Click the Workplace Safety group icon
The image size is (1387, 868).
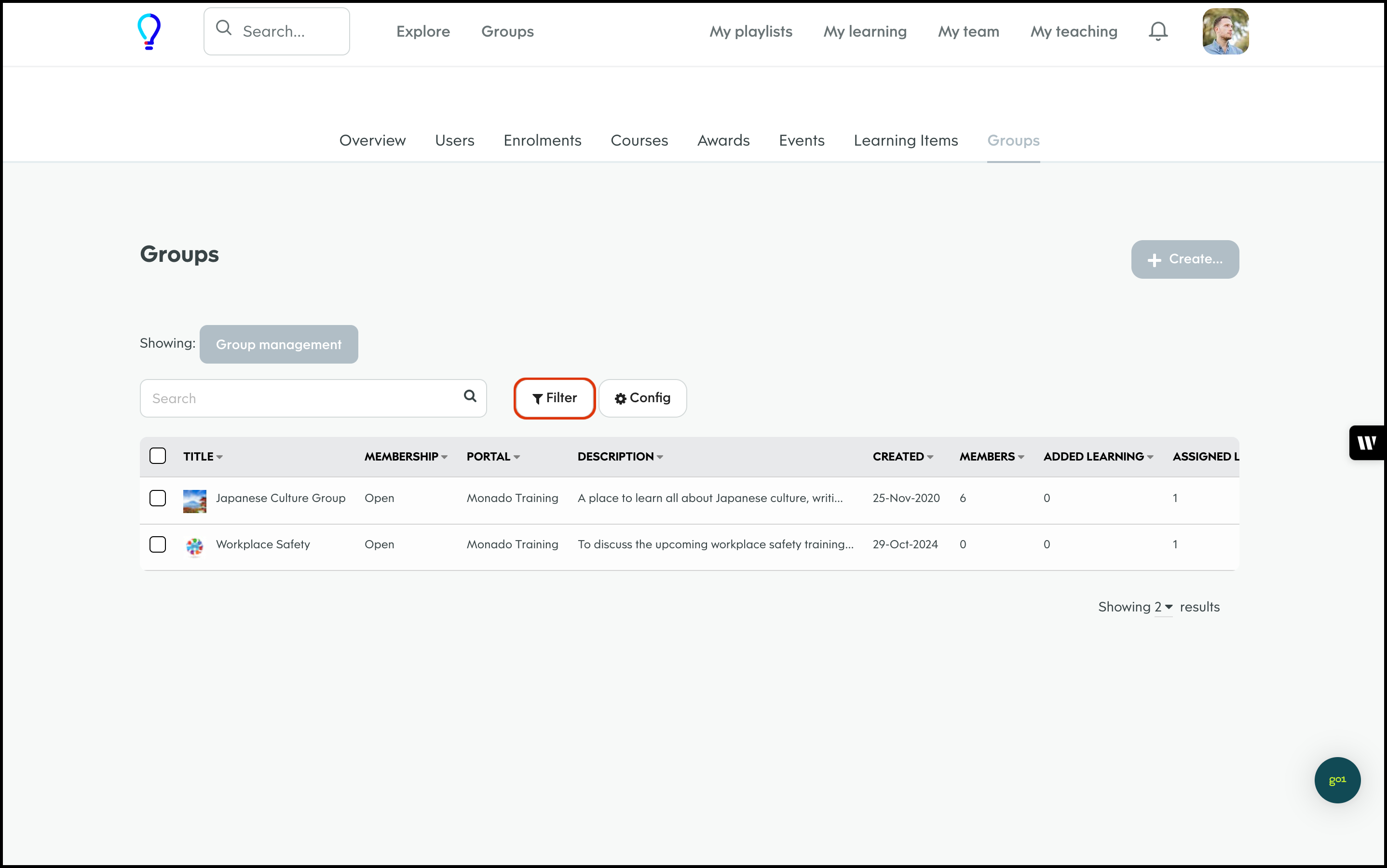point(195,546)
